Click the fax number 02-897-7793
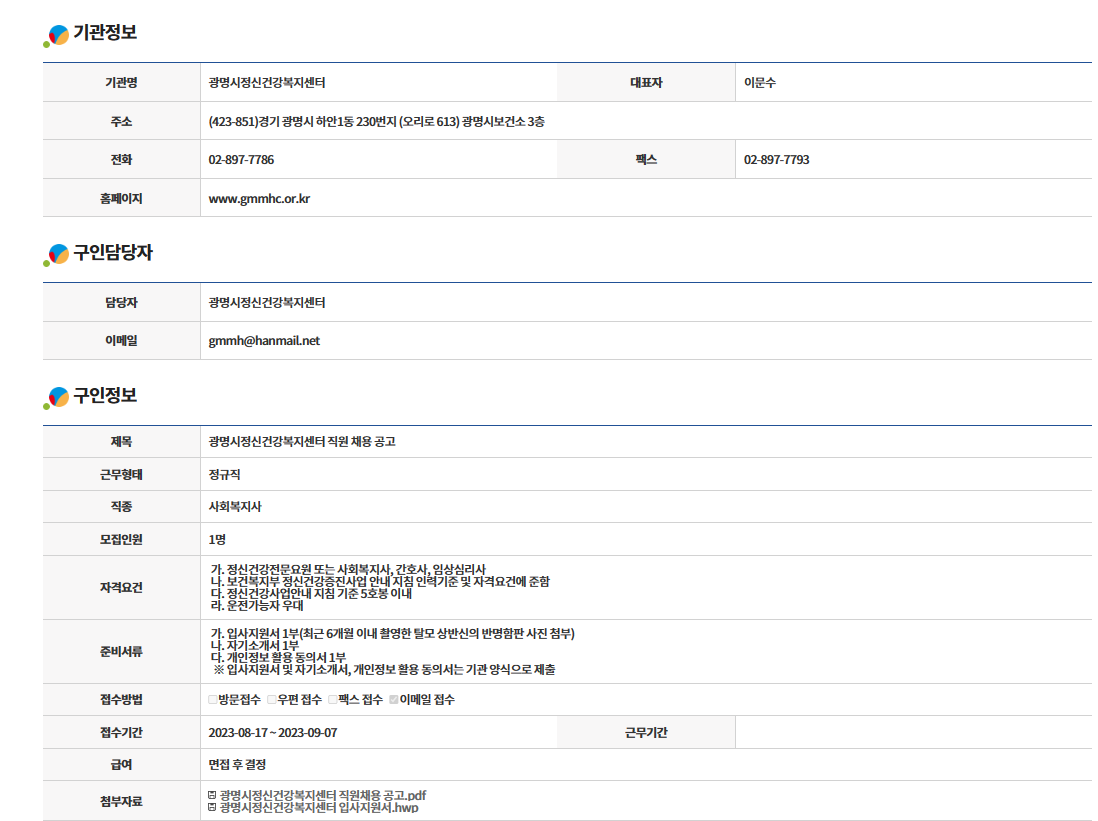The width and height of the screenshot is (1098, 821). click(x=776, y=160)
